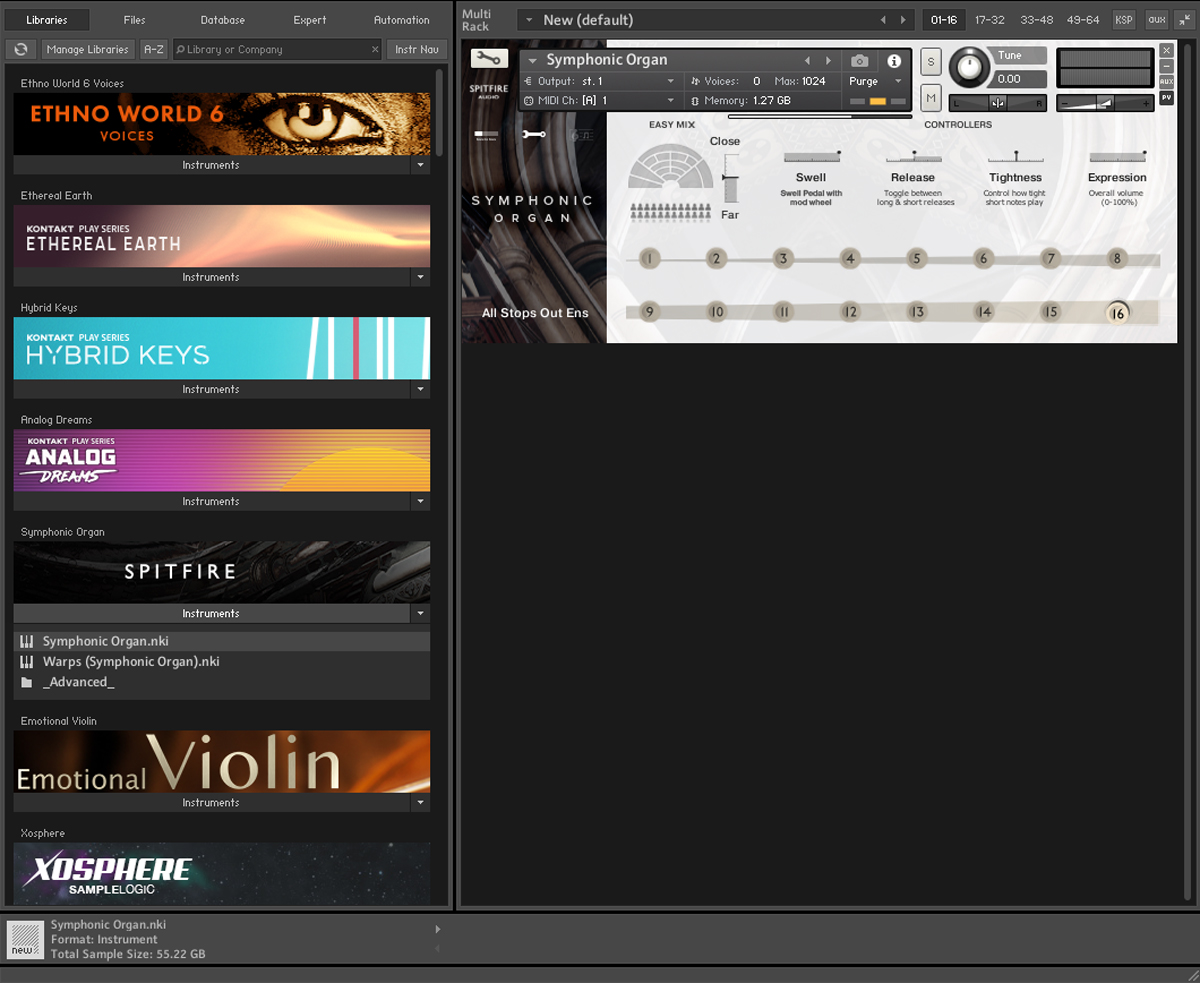The image size is (1200, 983).
Task: Load the next multi with the right arrow
Action: tap(903, 20)
